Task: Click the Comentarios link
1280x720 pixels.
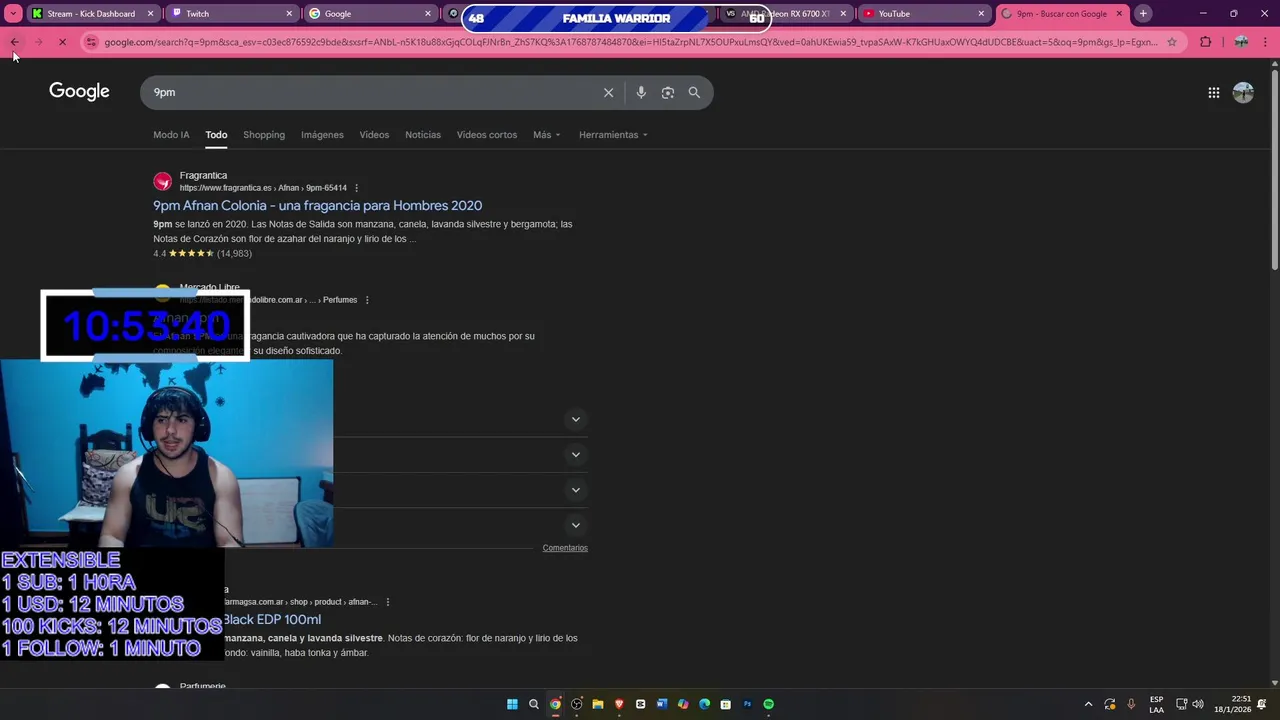Action: 565,548
